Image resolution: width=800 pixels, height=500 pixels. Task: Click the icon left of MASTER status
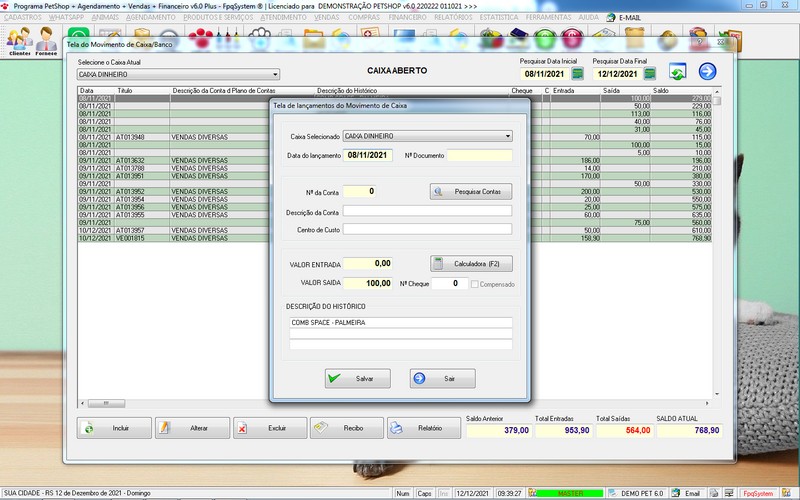[532, 493]
